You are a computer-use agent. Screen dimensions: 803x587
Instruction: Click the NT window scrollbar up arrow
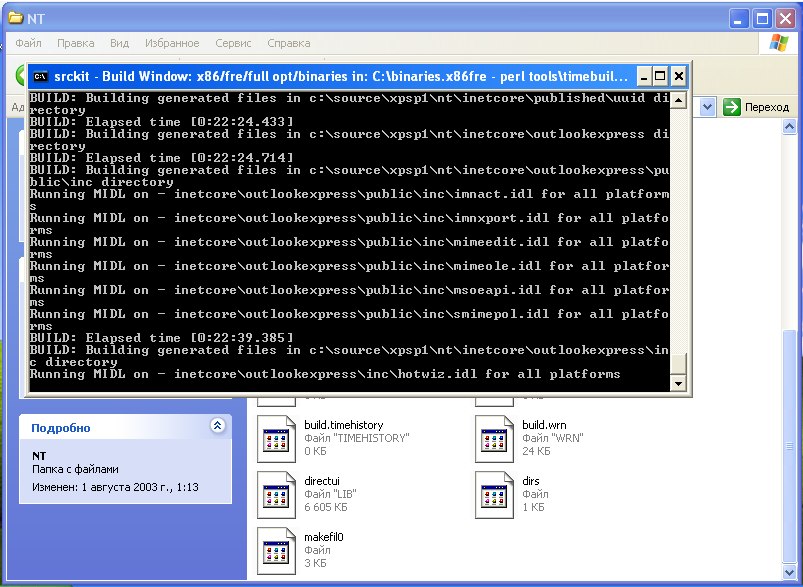pyautogui.click(x=789, y=126)
